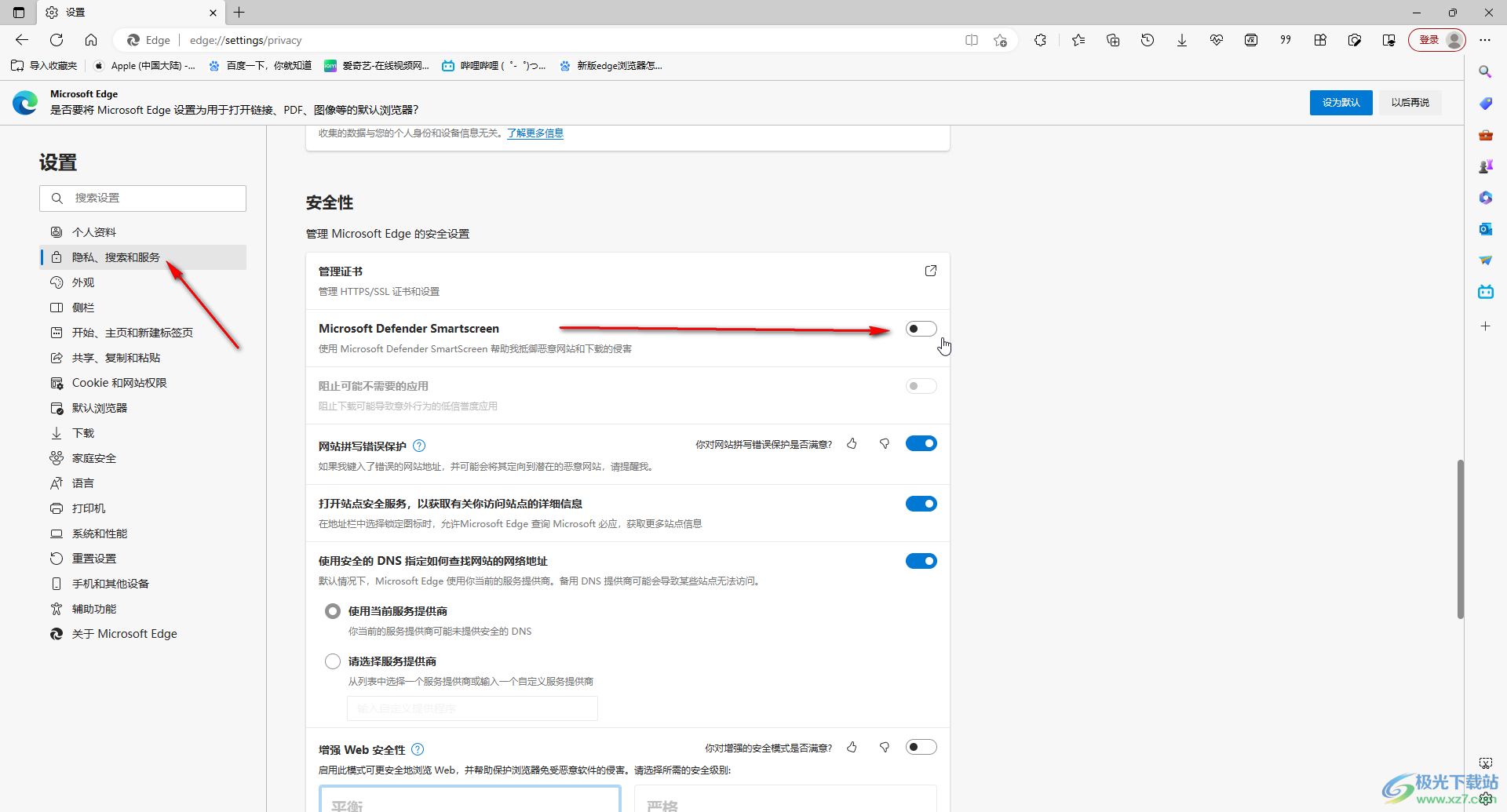Click the page vertical scrollbar
Viewport: 1507px width, 812px height.
tap(1460, 539)
